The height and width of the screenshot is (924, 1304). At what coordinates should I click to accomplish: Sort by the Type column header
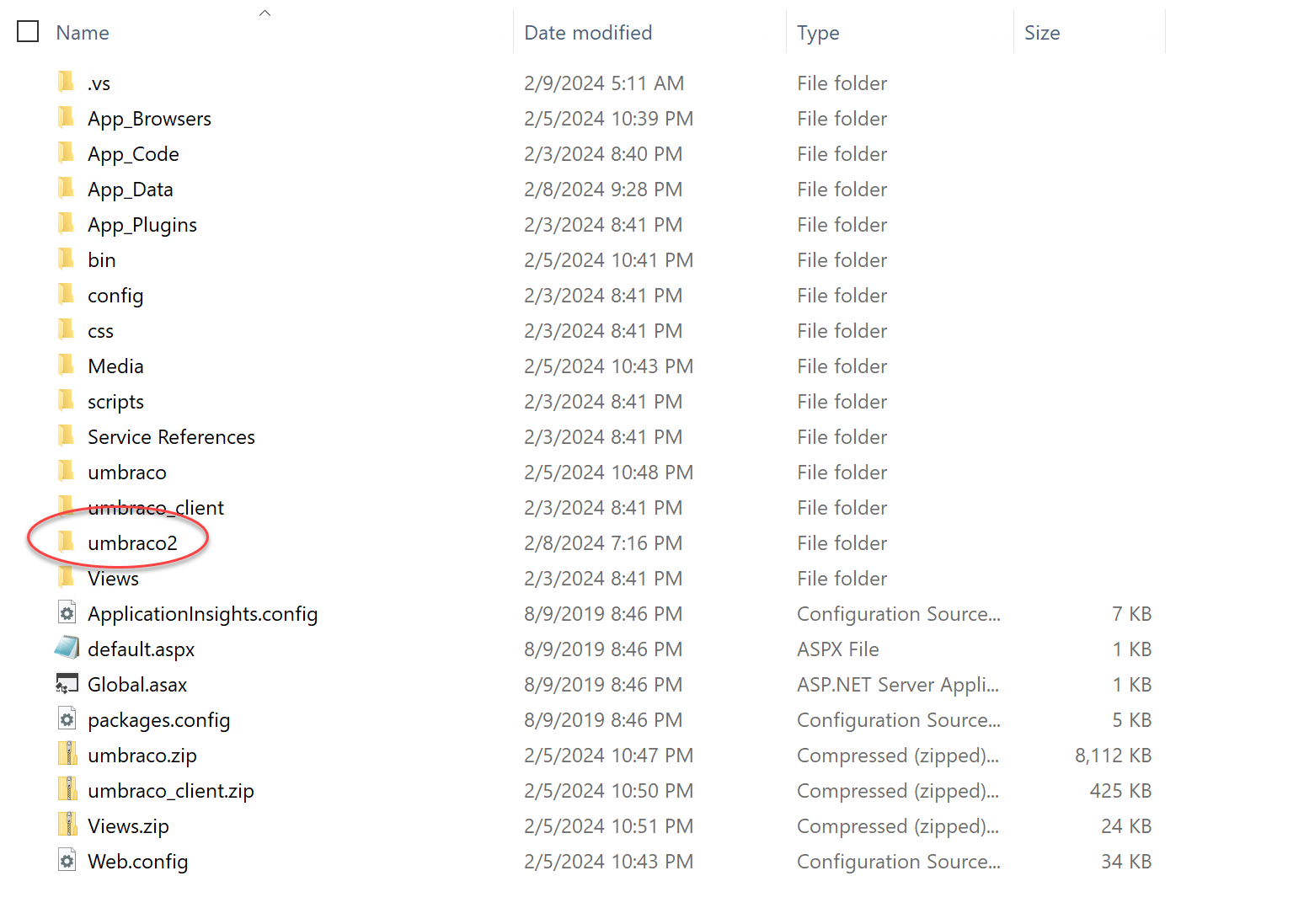tap(818, 33)
